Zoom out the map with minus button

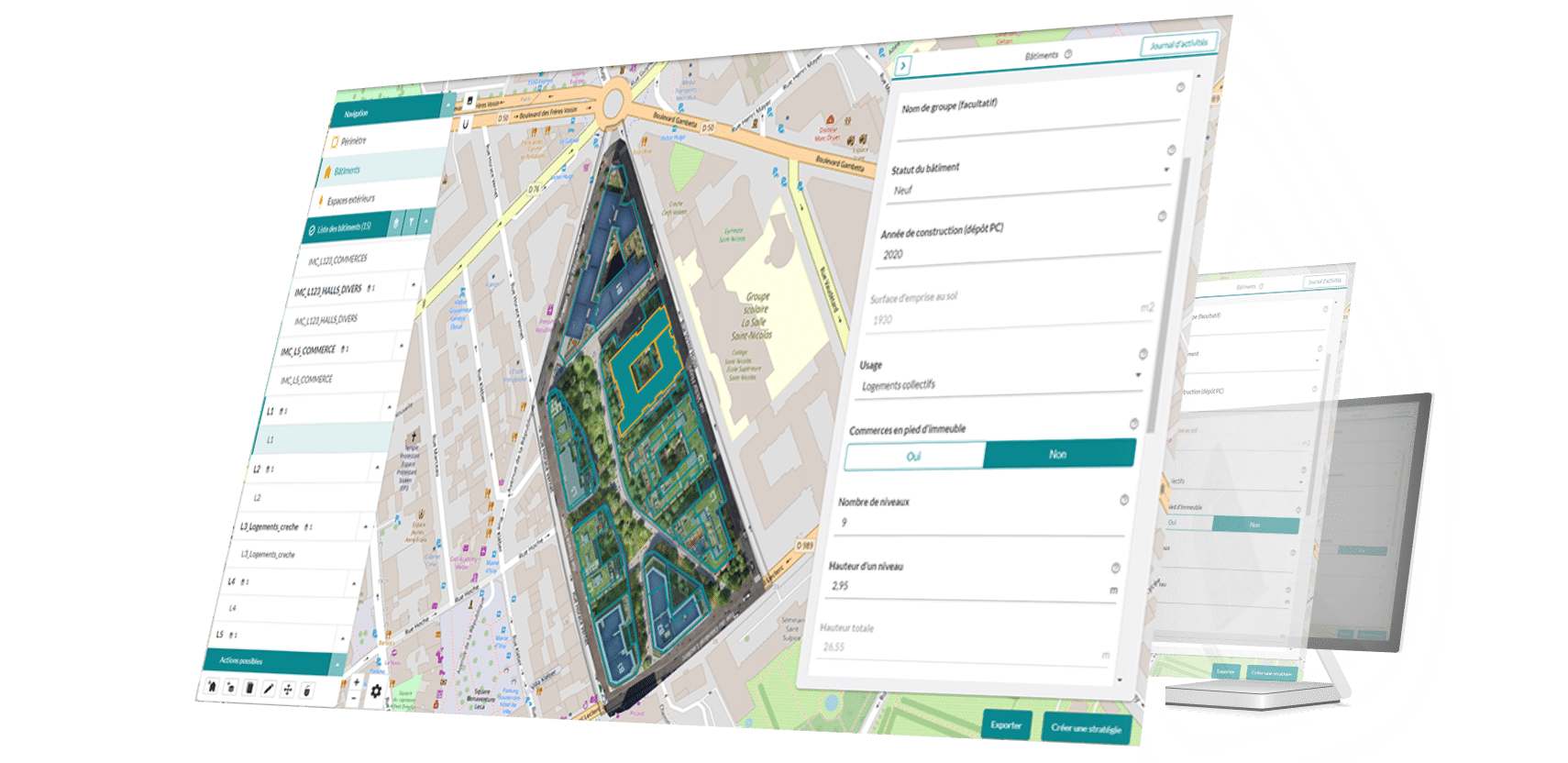click(x=355, y=698)
